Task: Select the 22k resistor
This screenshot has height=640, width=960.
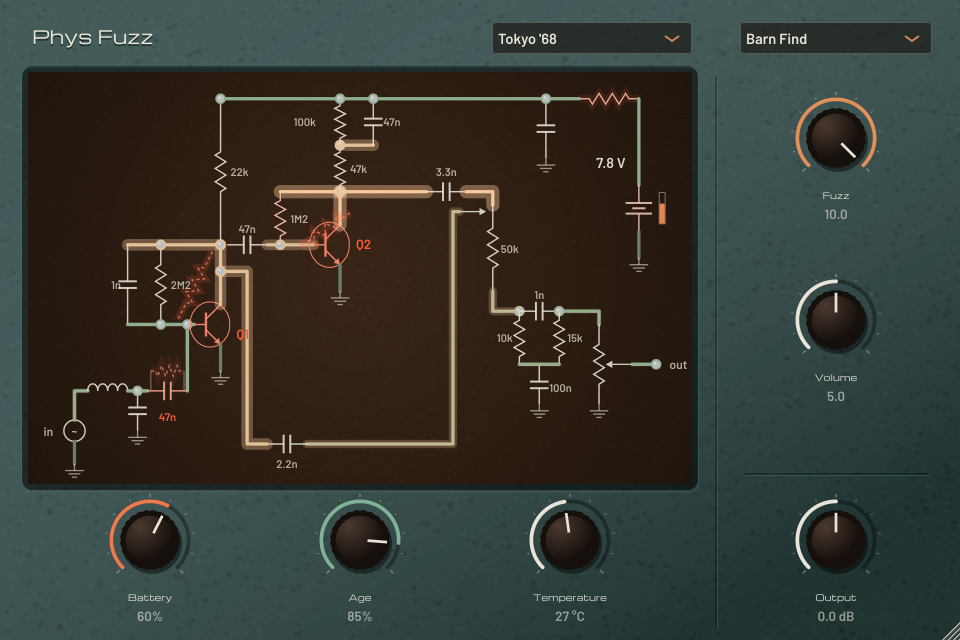Action: coord(220,172)
